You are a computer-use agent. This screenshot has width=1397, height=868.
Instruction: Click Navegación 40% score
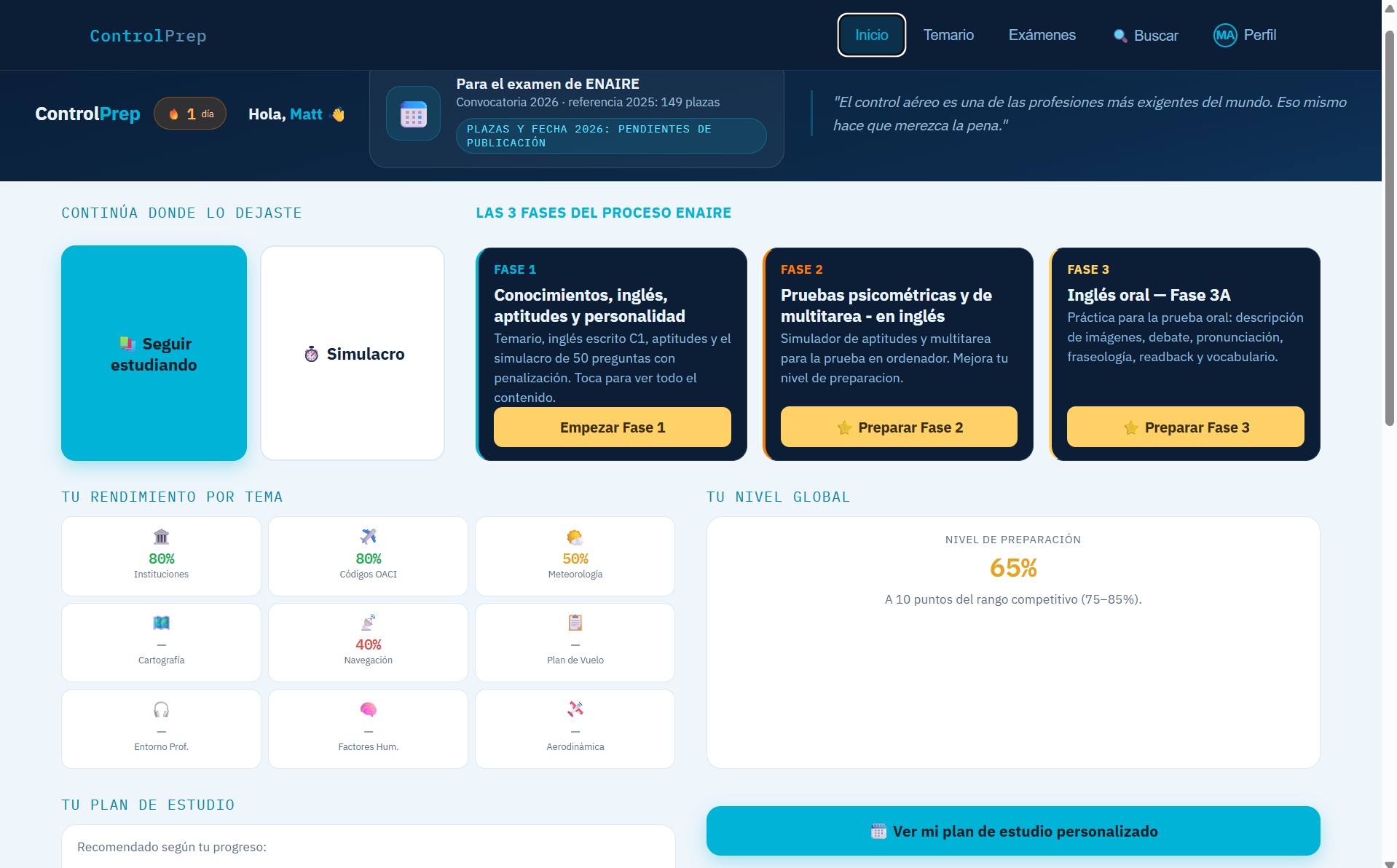point(368,644)
